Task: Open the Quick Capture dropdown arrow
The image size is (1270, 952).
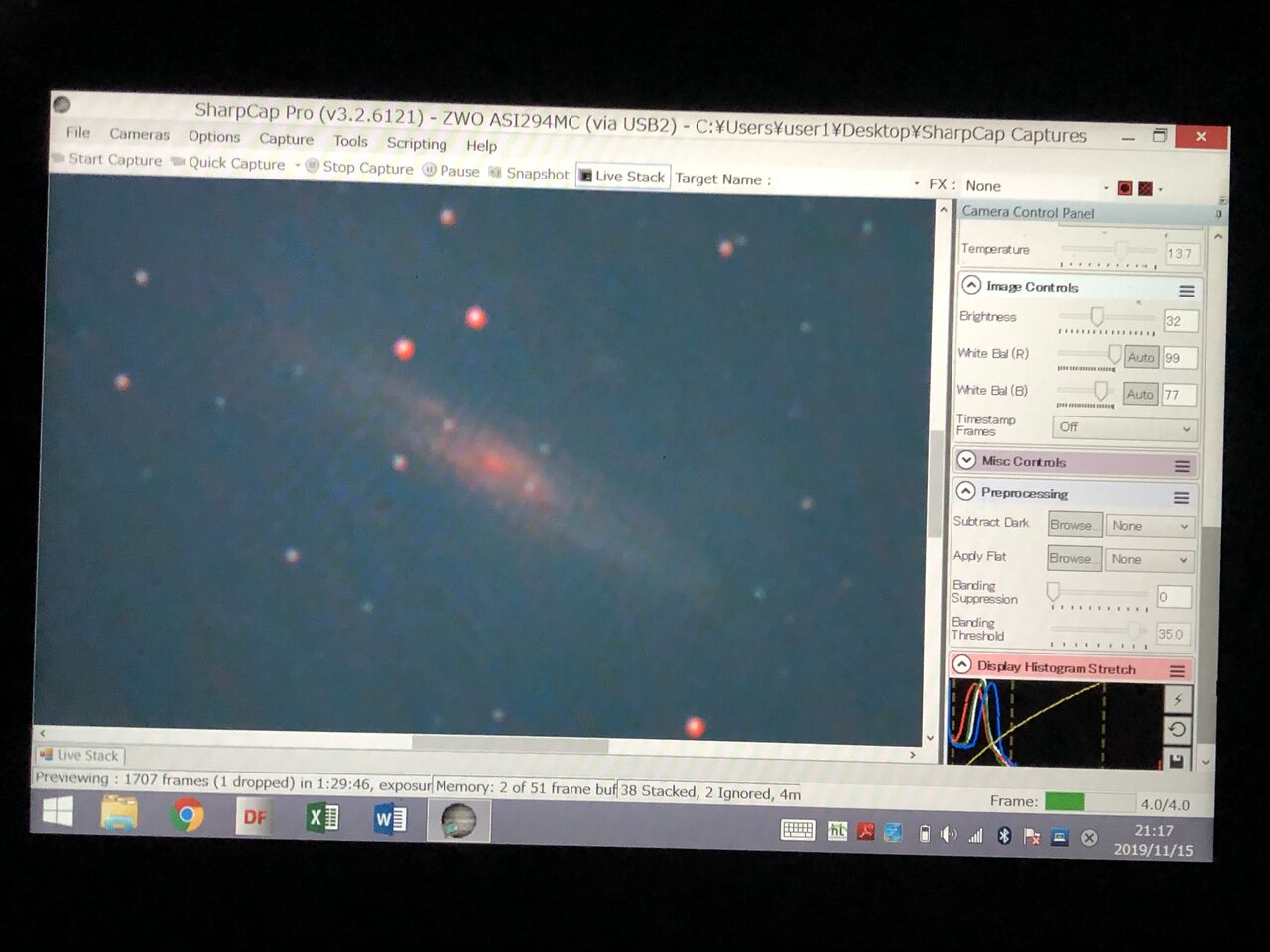Action: coord(297,165)
